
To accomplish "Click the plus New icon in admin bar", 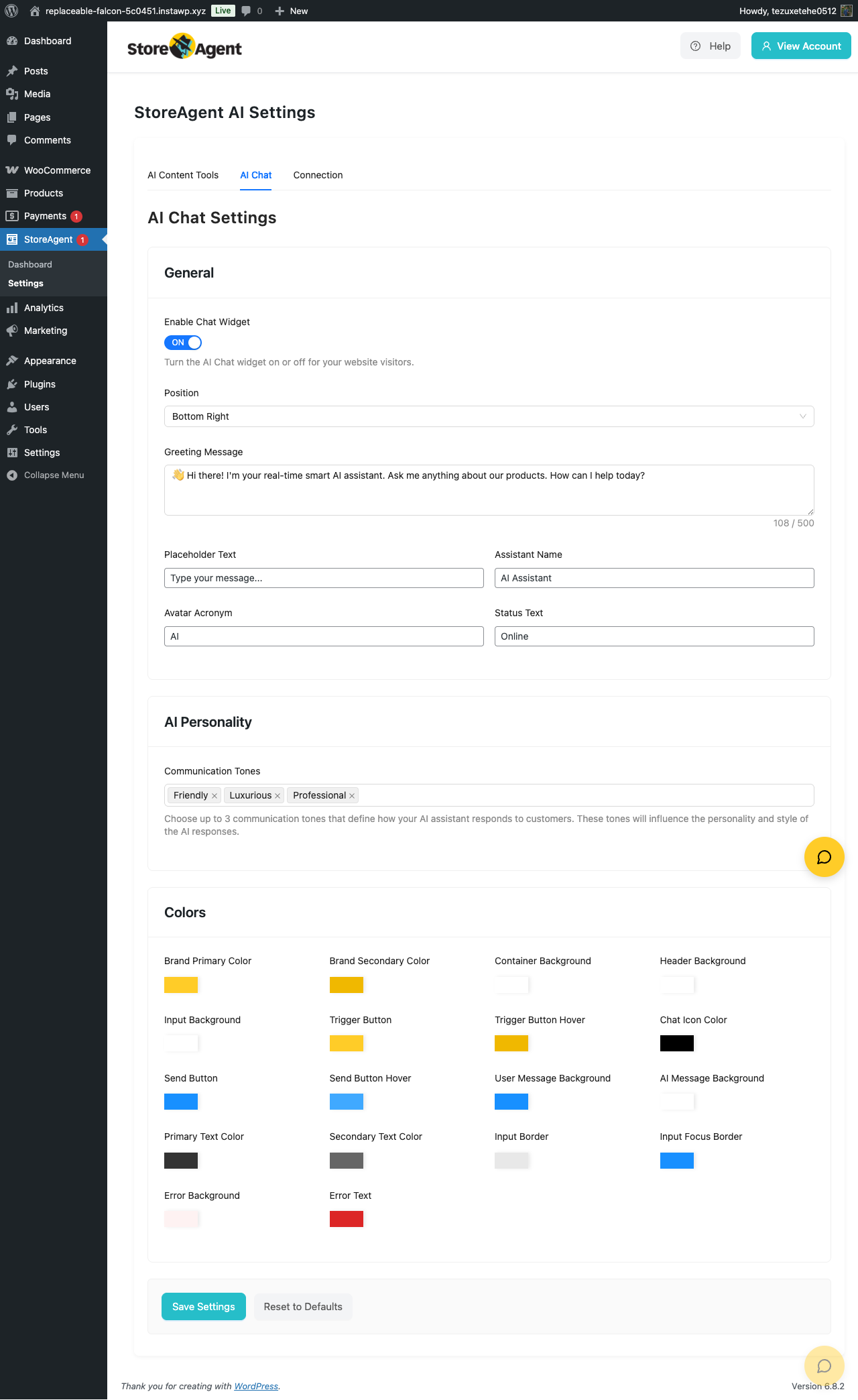I will click(280, 11).
